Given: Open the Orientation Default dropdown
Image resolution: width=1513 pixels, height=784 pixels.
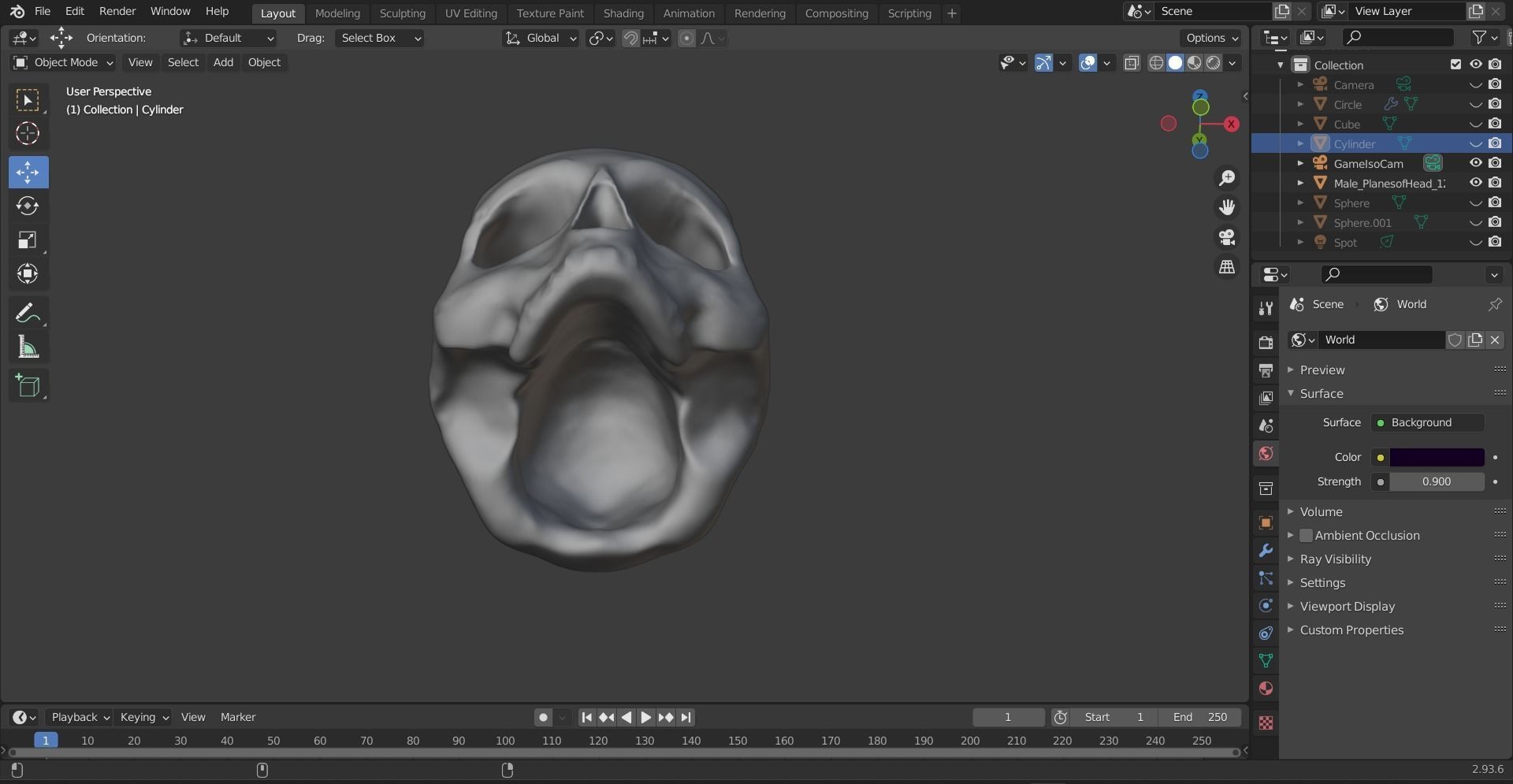Looking at the screenshot, I should pos(228,38).
